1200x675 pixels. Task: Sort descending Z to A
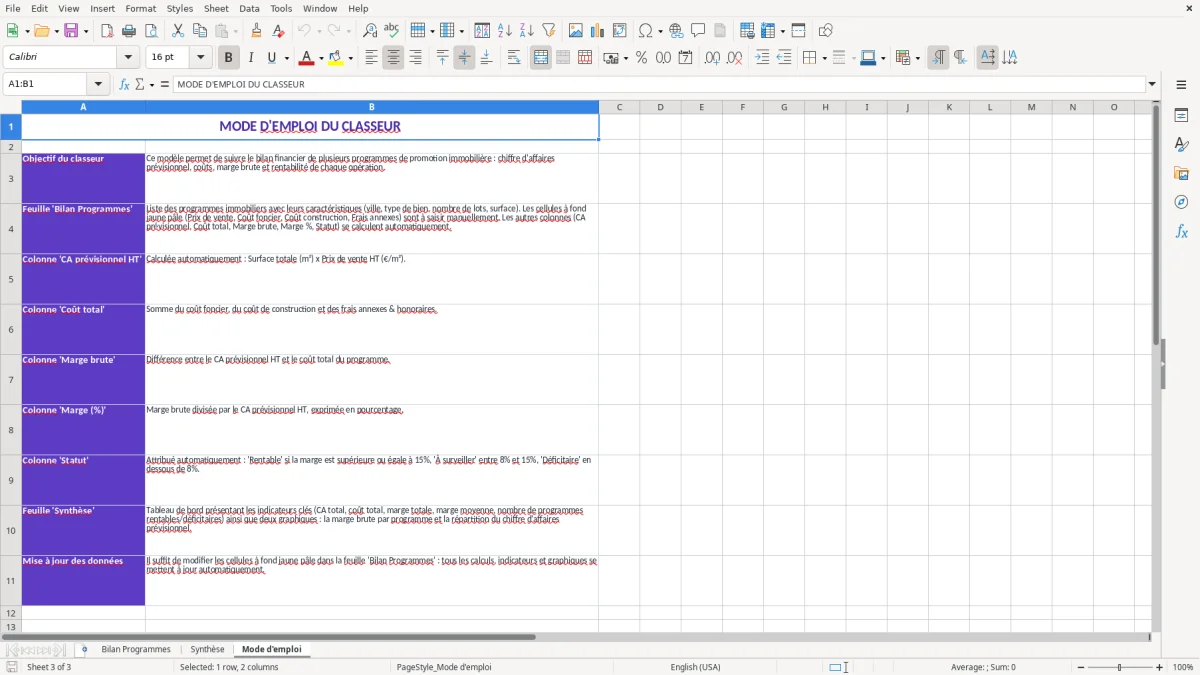coord(527,31)
